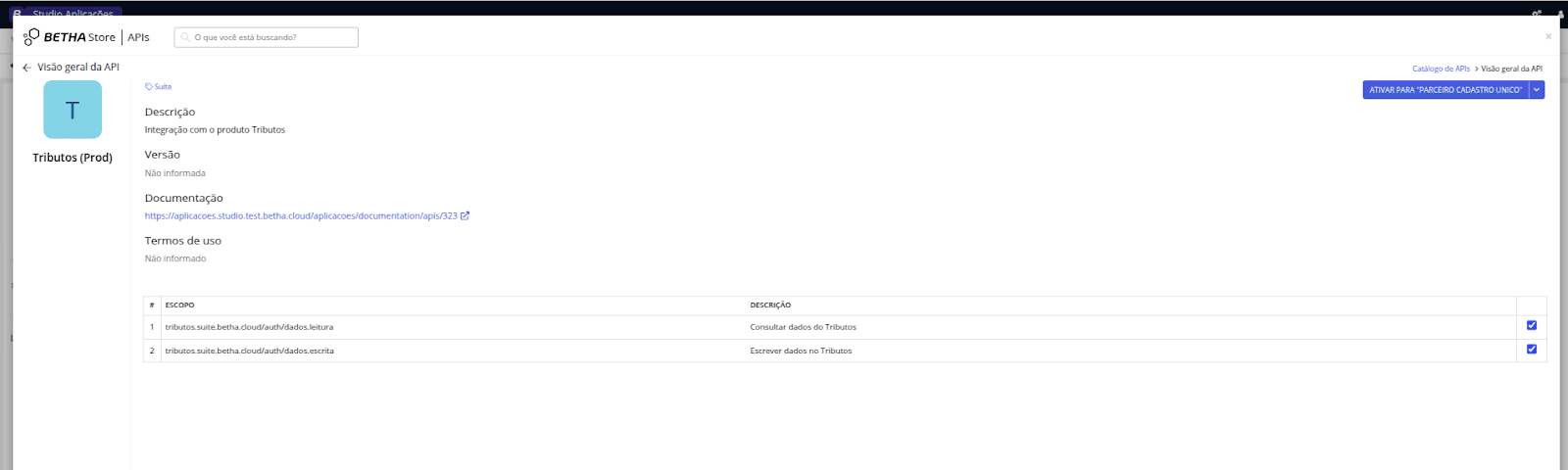
Task: Open the settings gears icon in top bar
Action: (x=1537, y=14)
